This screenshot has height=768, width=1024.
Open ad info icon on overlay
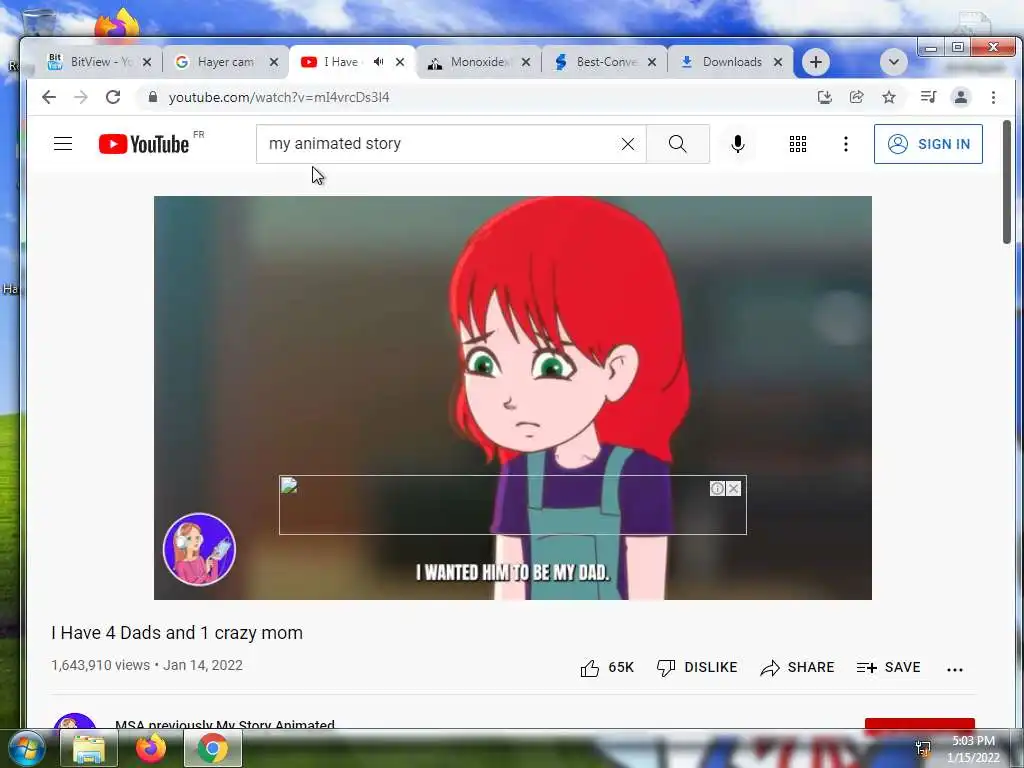coord(717,488)
